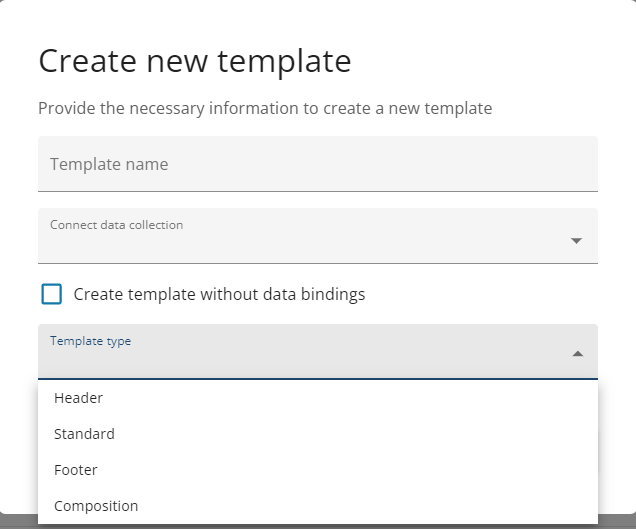Click the 'Create template without data bindings' label
The height and width of the screenshot is (529, 636).
(219, 295)
